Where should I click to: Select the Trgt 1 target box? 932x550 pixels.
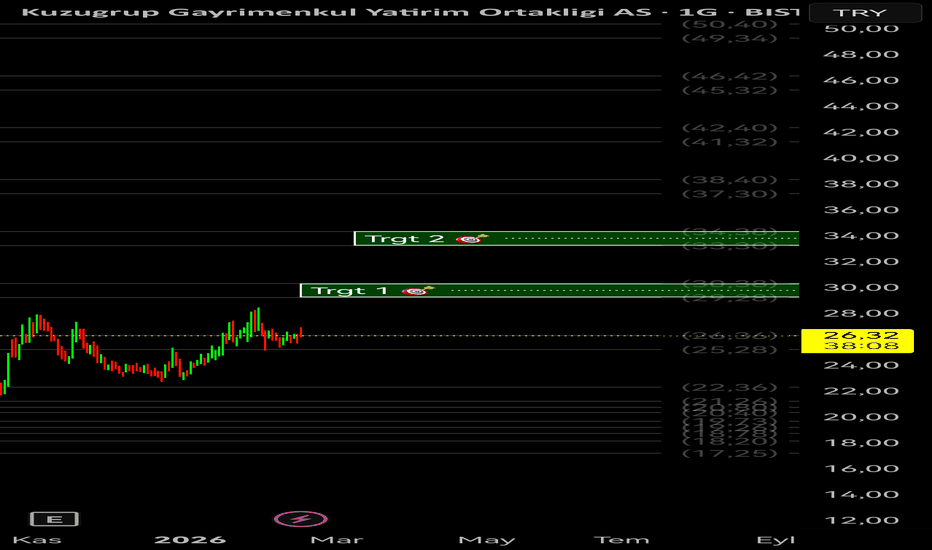click(550, 290)
